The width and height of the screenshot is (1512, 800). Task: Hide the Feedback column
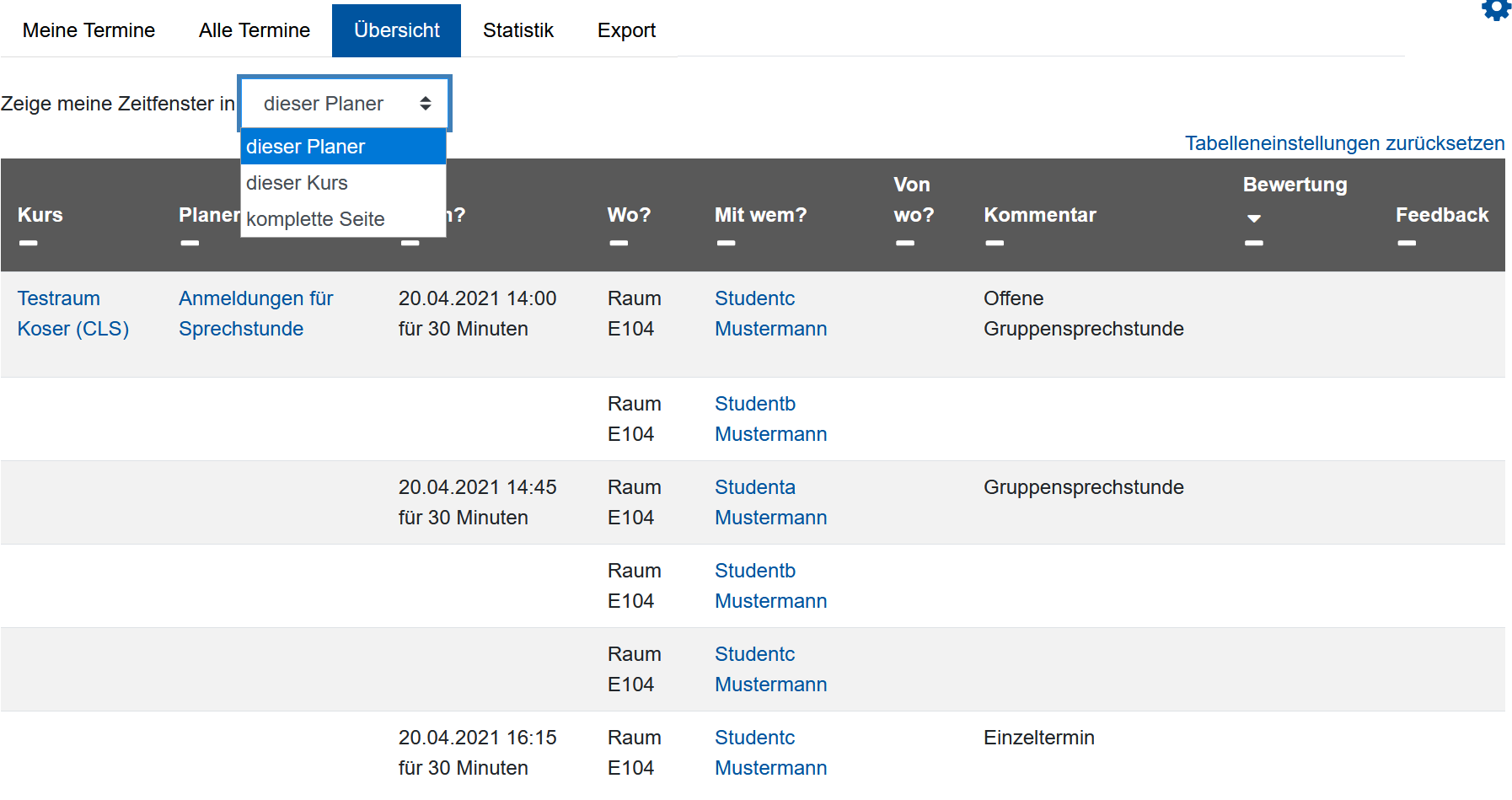[1407, 244]
